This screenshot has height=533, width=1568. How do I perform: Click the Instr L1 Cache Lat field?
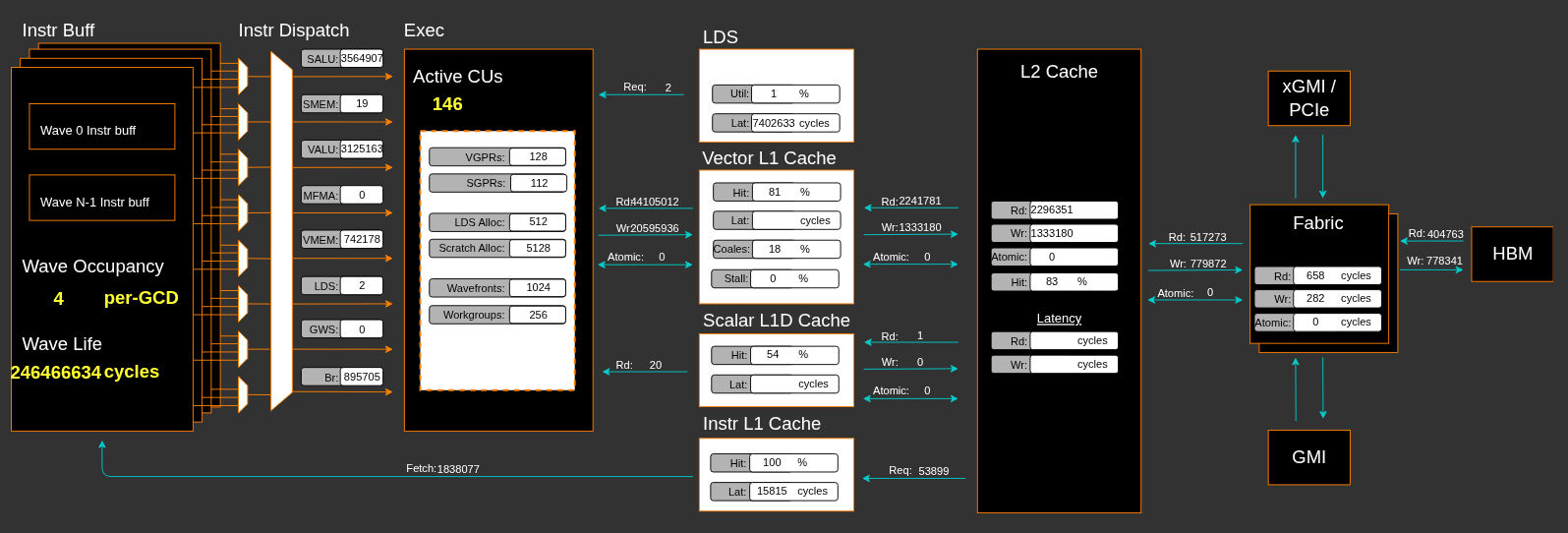tap(792, 491)
